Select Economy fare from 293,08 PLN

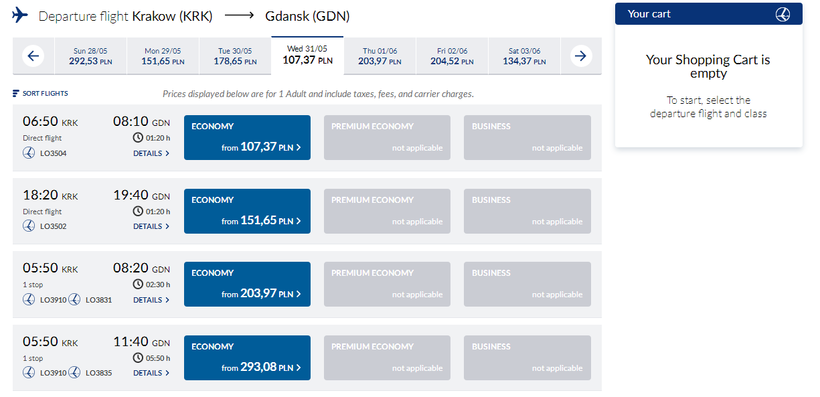point(247,358)
